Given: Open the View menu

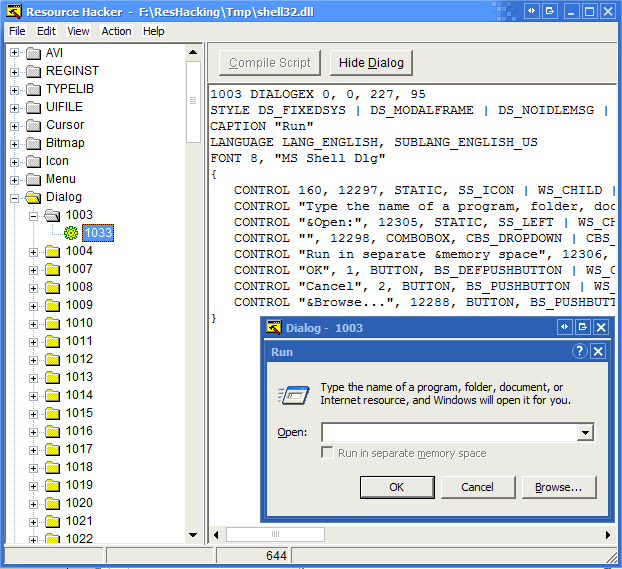Looking at the screenshot, I should (78, 31).
